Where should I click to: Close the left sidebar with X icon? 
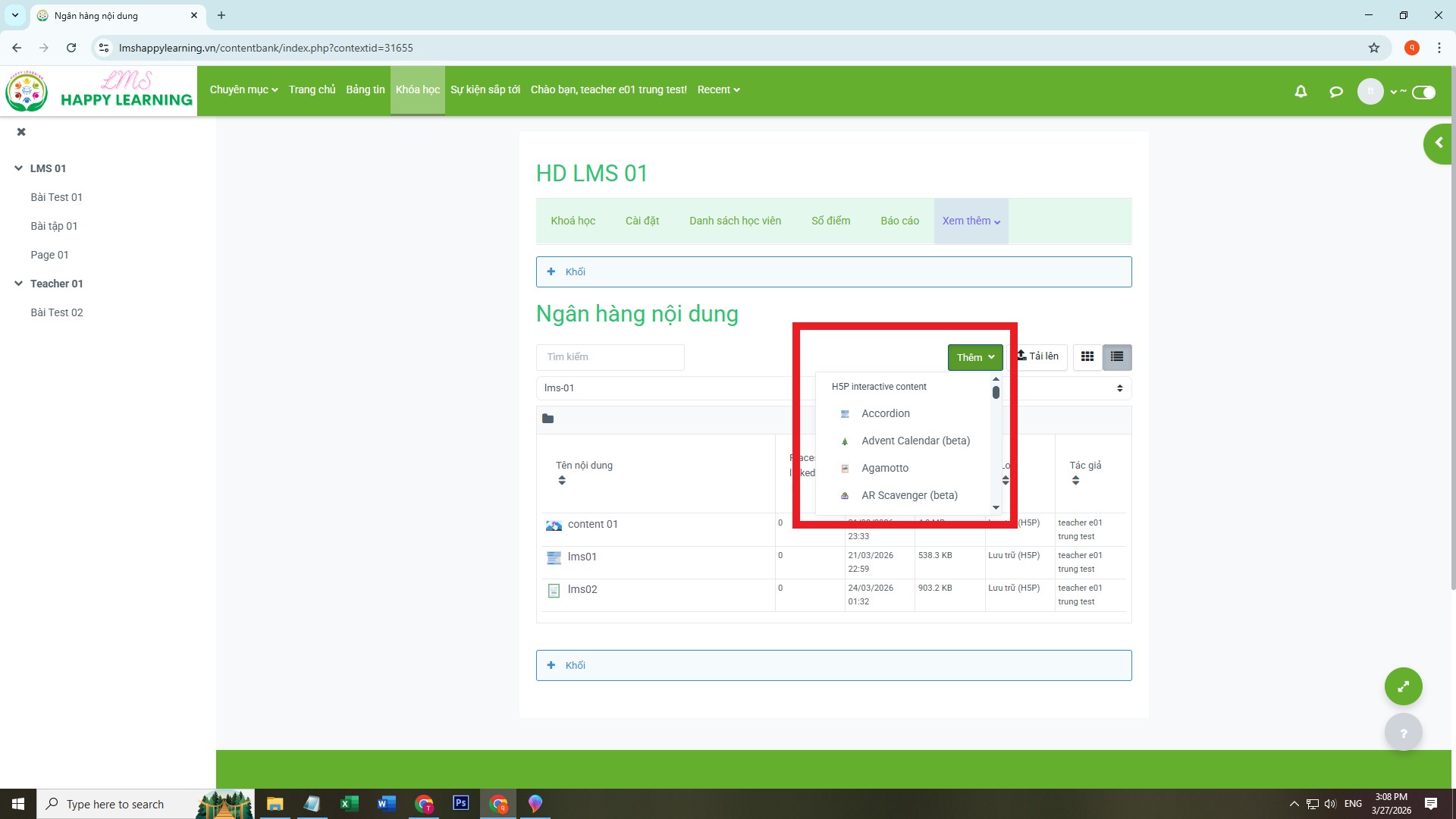21,132
